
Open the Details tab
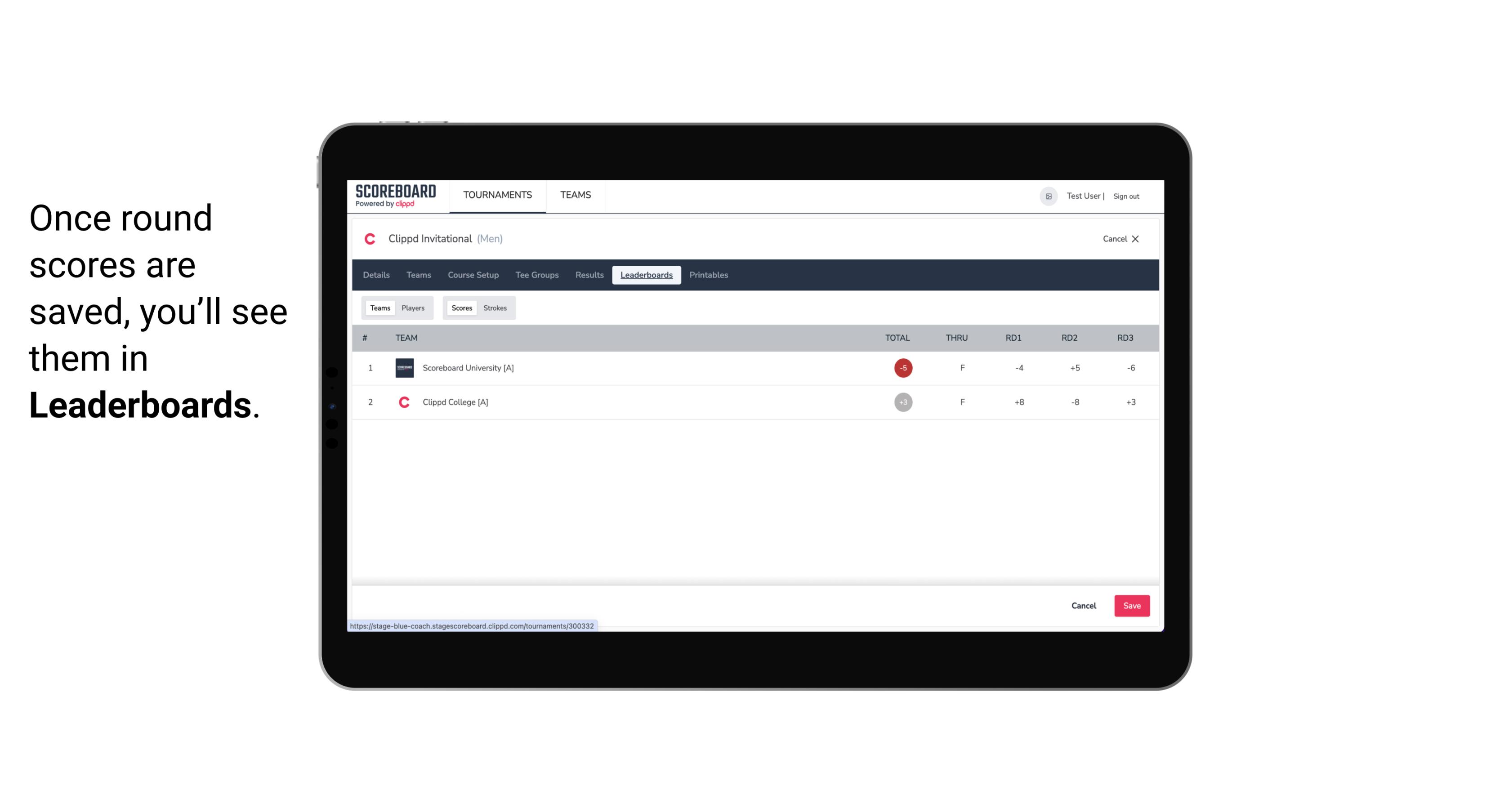376,275
